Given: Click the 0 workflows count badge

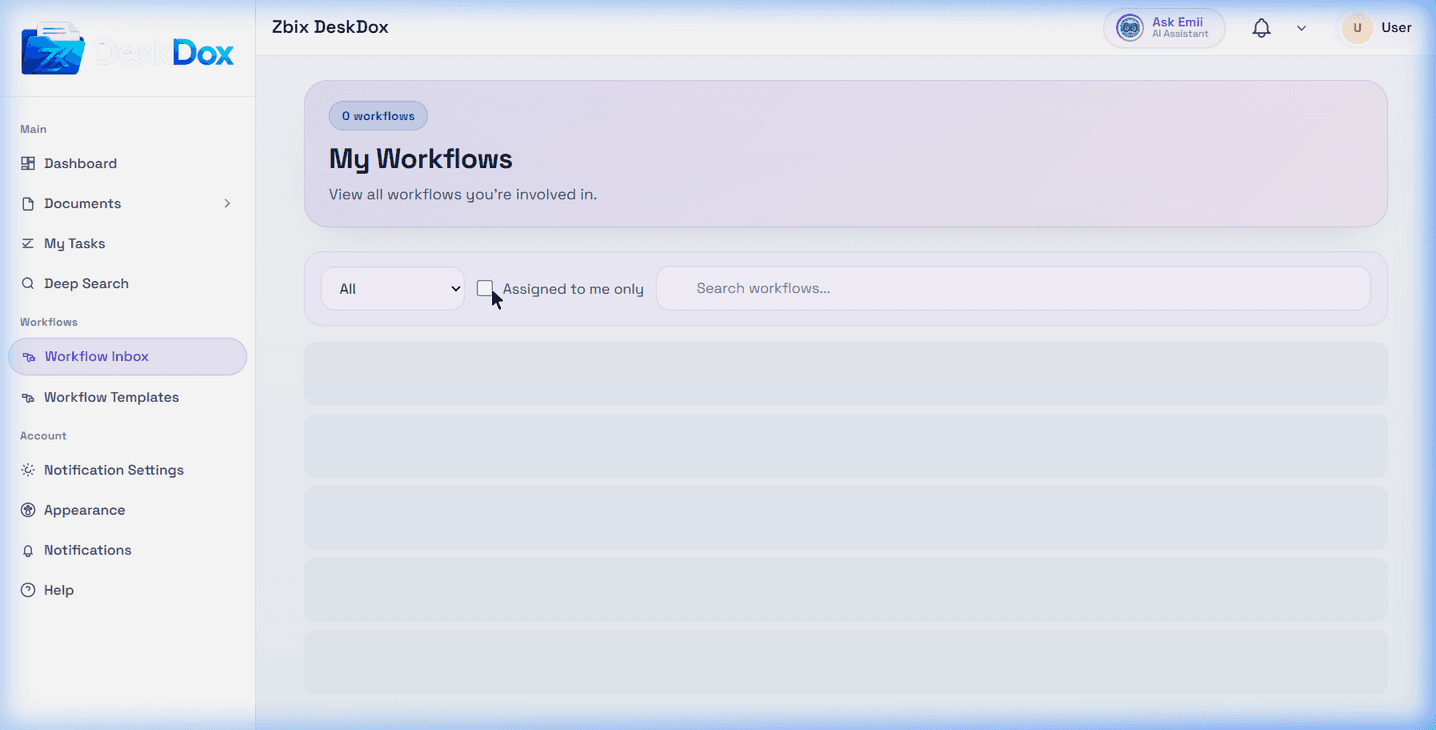Looking at the screenshot, I should pyautogui.click(x=378, y=116).
